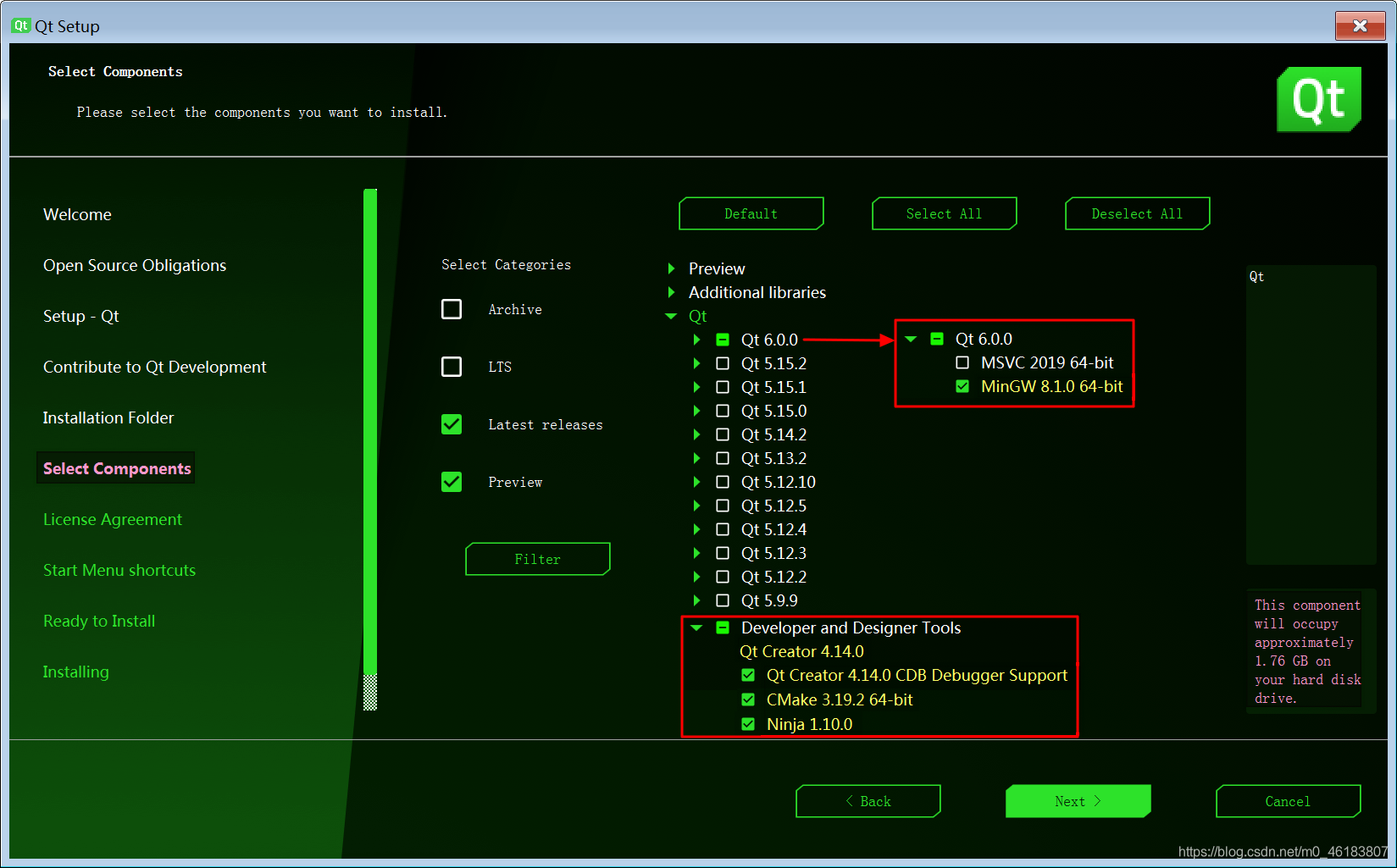
Task: Click the component disk size description
Action: coord(1307,651)
